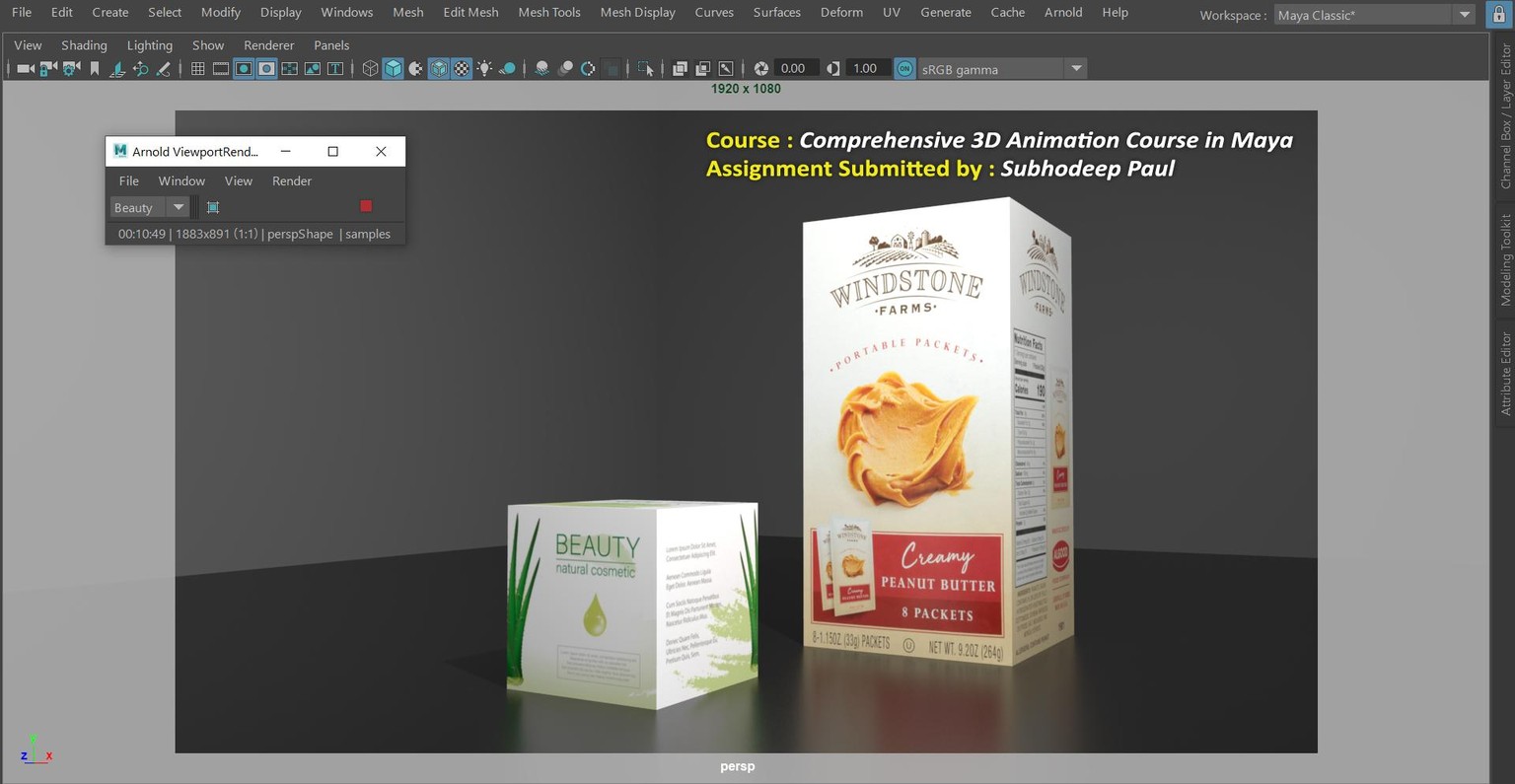Click the Select Camera icon

click(x=26, y=69)
